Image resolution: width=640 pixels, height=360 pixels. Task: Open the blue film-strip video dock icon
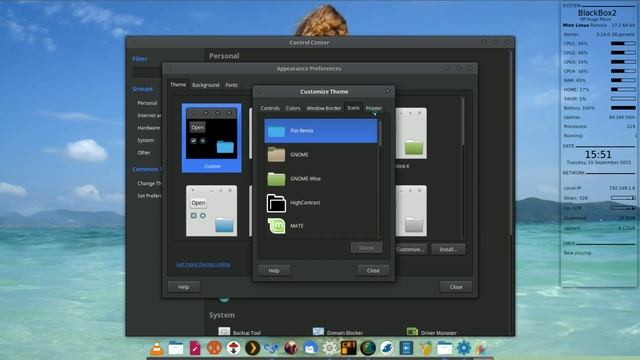tap(406, 348)
